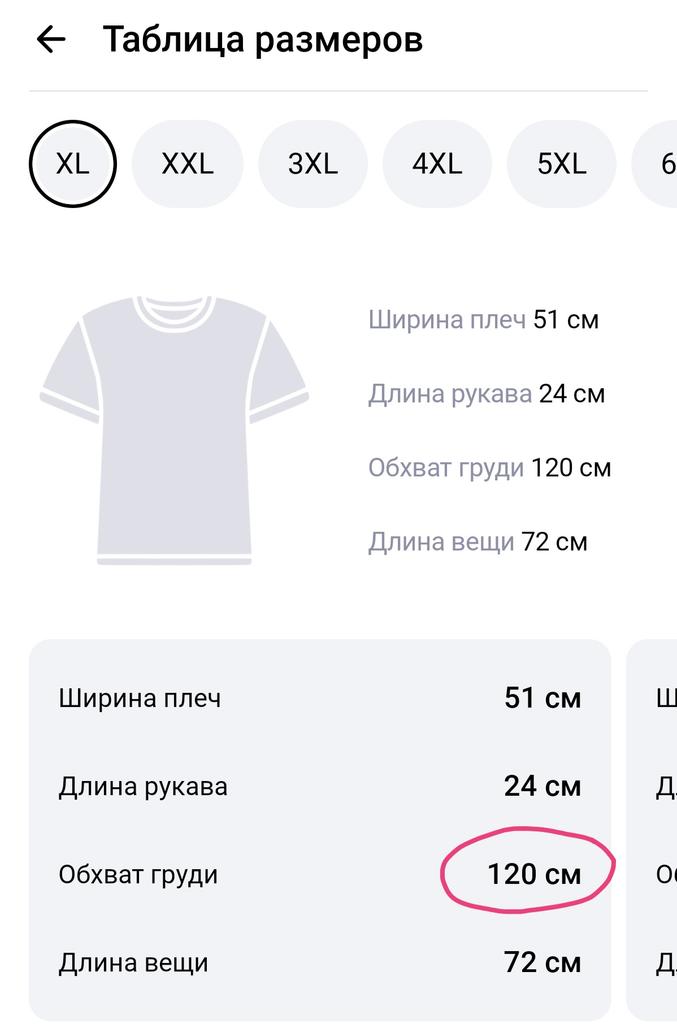The height and width of the screenshot is (1024, 677).
Task: Tap the next size card at right edge
Action: (x=656, y=830)
